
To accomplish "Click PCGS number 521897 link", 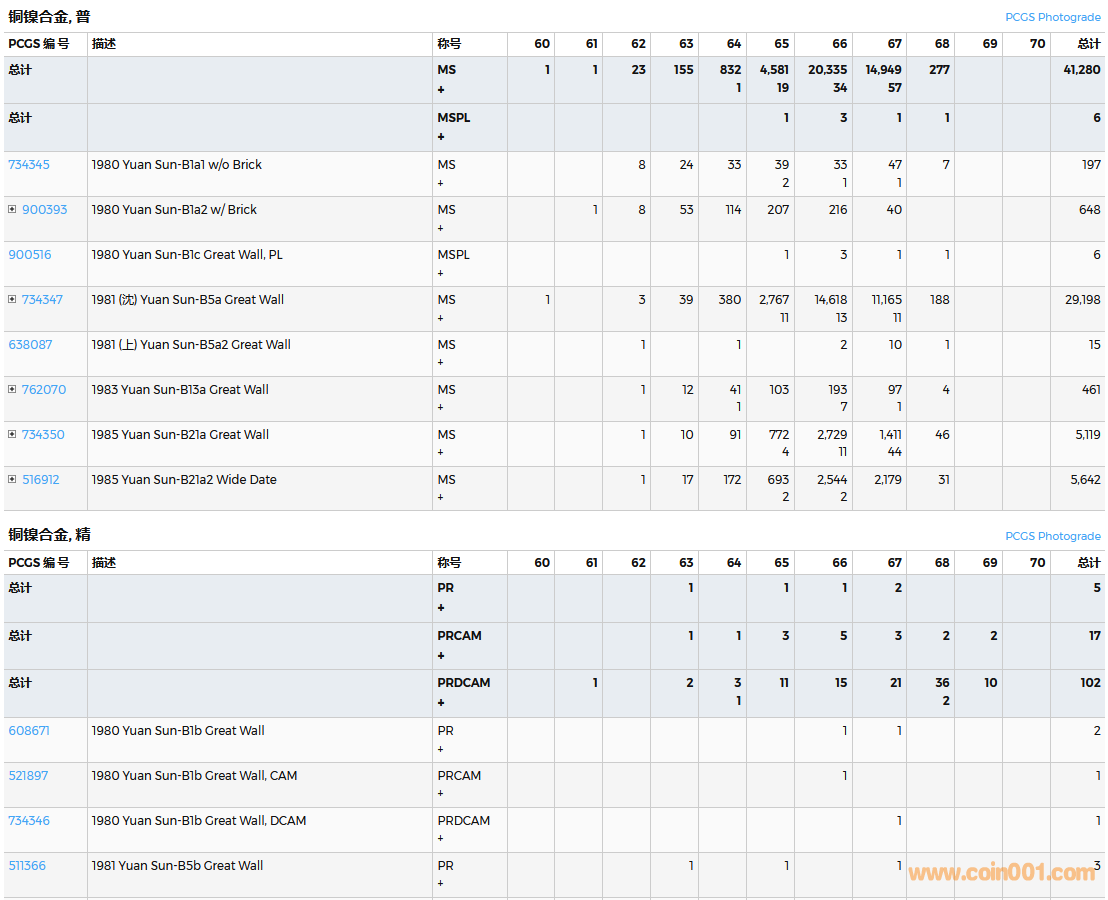I will [x=28, y=776].
